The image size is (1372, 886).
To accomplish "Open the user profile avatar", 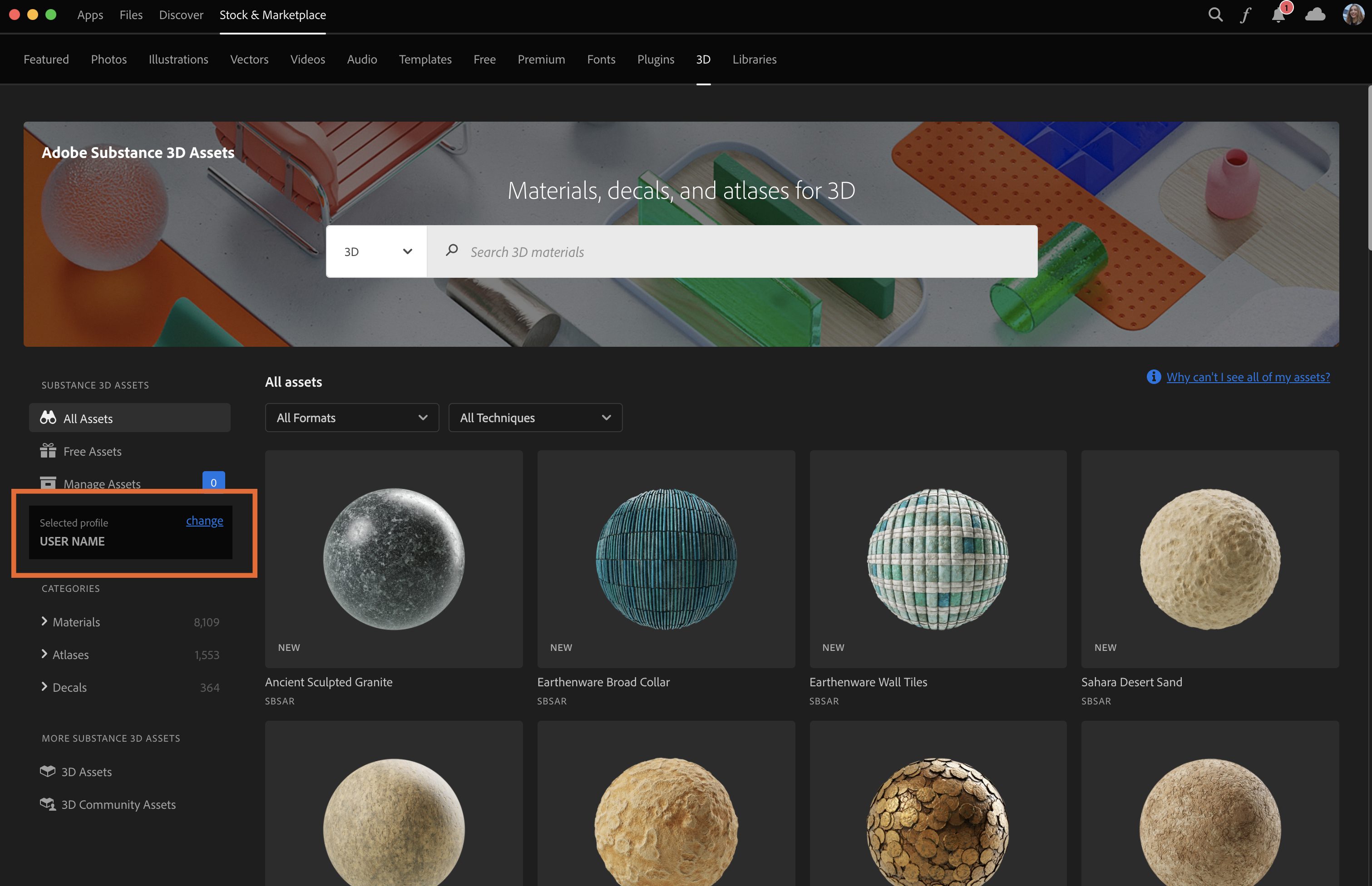I will 1352,15.
